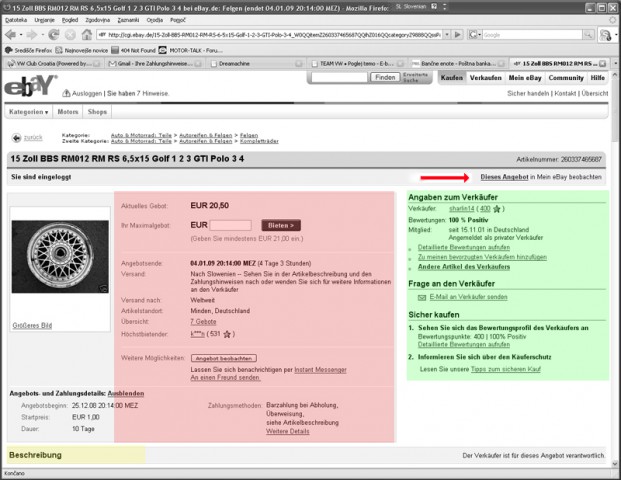Viewport: 621px width, 480px height.
Task: Open Središče Firefox bookmark
Action: click(x=28, y=50)
